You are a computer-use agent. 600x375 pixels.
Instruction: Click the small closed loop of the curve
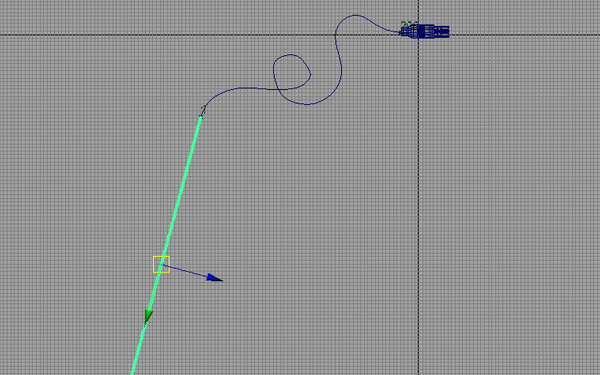point(292,72)
